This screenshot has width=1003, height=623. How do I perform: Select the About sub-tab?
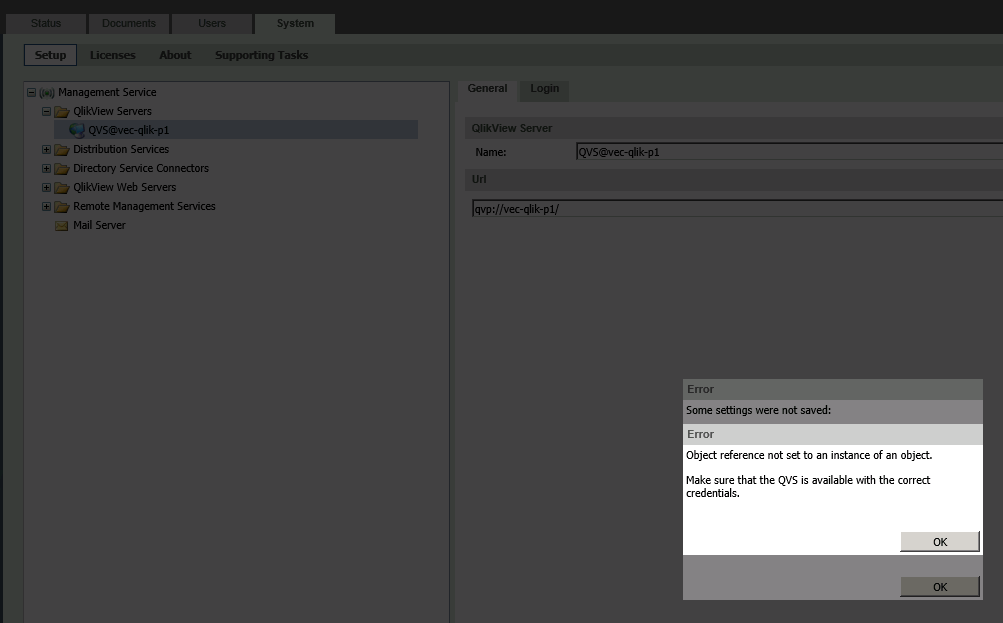175,55
